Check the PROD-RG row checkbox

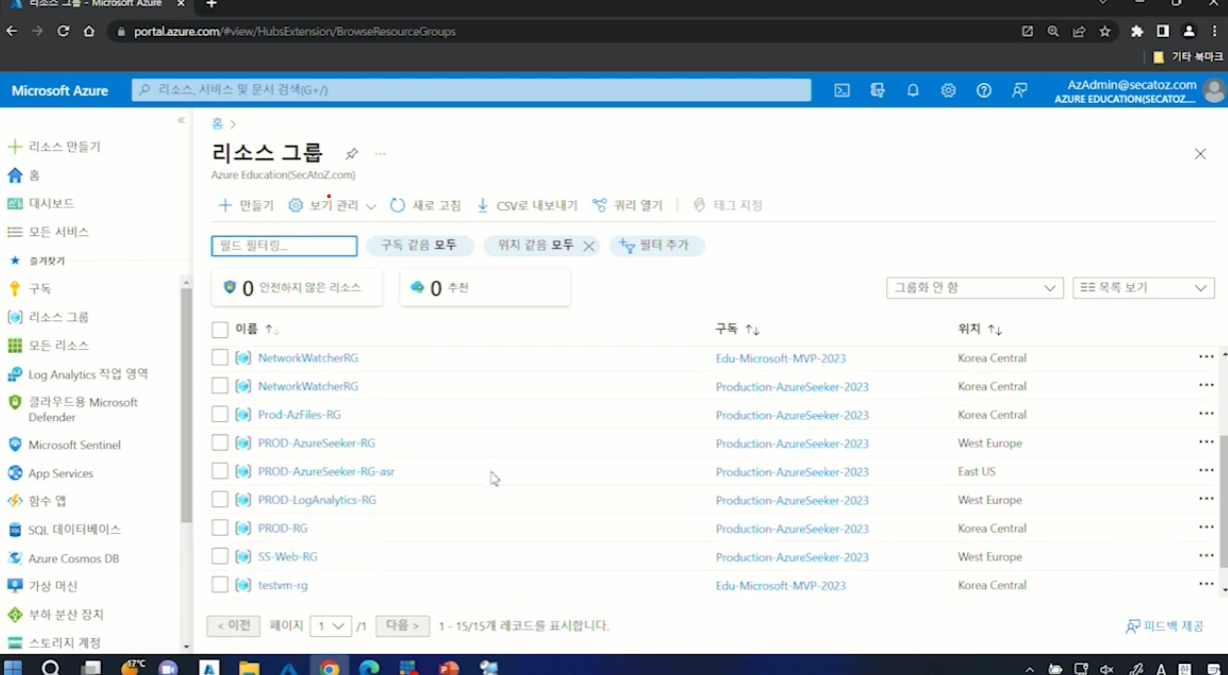click(220, 528)
